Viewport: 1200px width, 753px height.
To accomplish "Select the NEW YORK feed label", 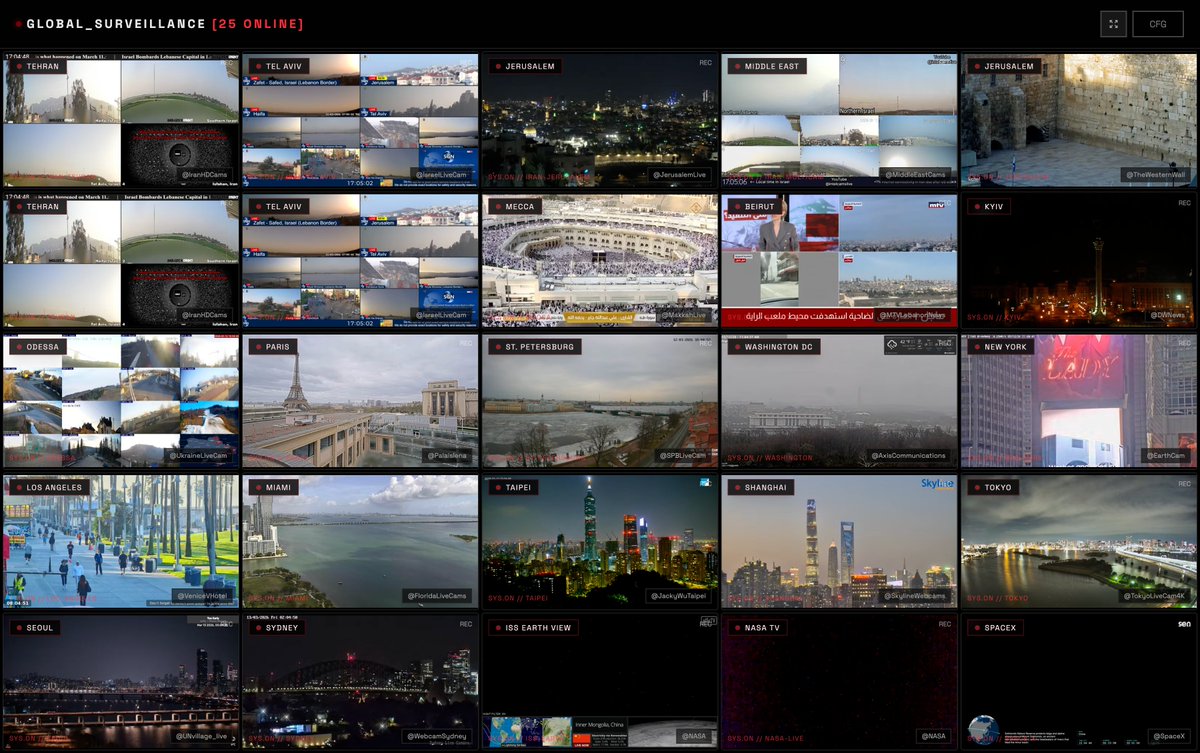I will (1001, 347).
